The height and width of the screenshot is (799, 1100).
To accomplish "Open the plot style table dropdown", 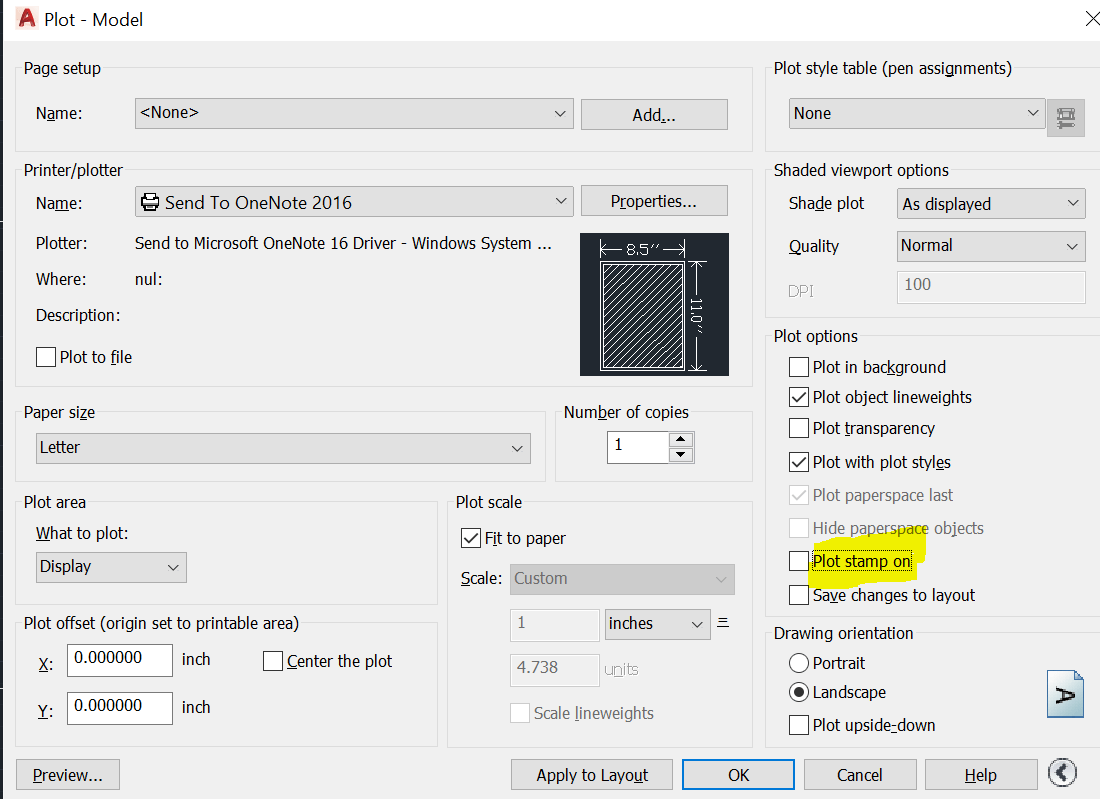I will pos(1035,113).
